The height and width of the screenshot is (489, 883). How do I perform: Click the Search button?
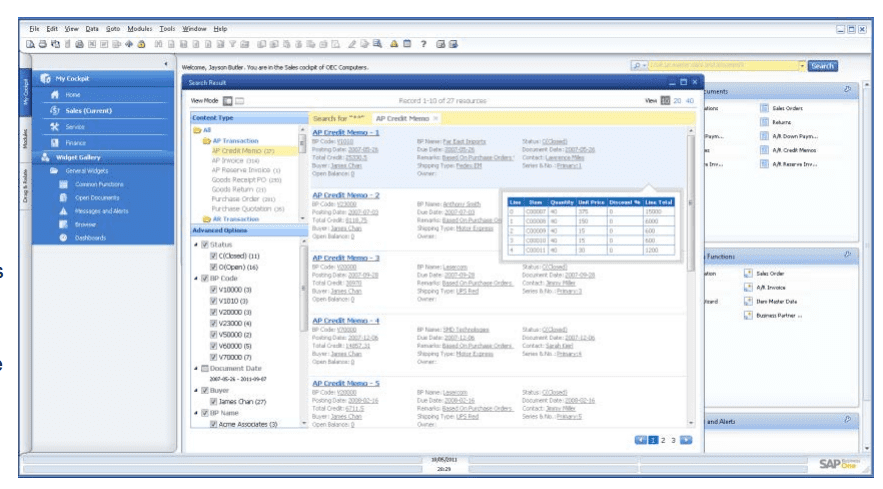click(x=822, y=66)
